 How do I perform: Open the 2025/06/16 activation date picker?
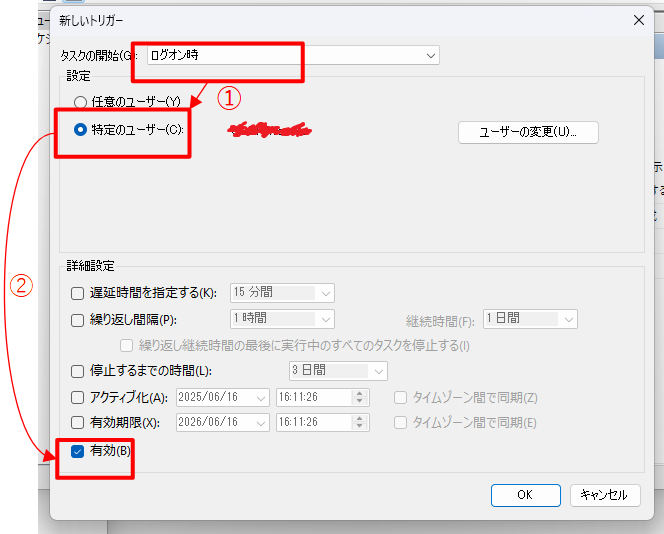(x=223, y=397)
